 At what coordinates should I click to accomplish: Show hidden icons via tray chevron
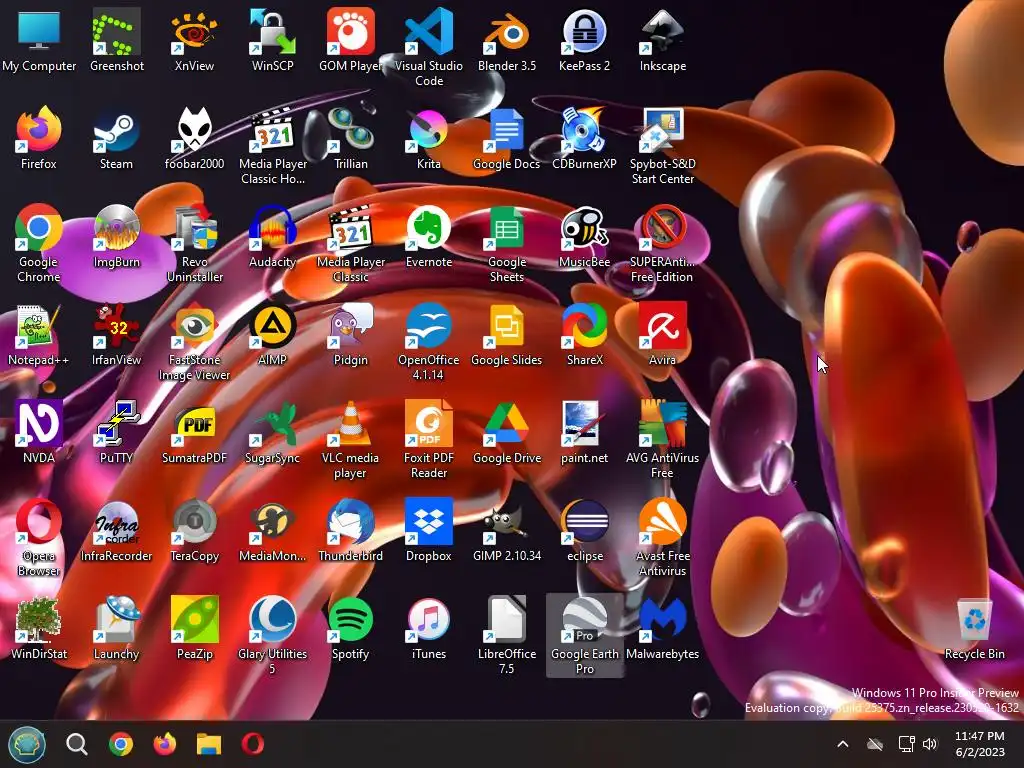pyautogui.click(x=842, y=744)
